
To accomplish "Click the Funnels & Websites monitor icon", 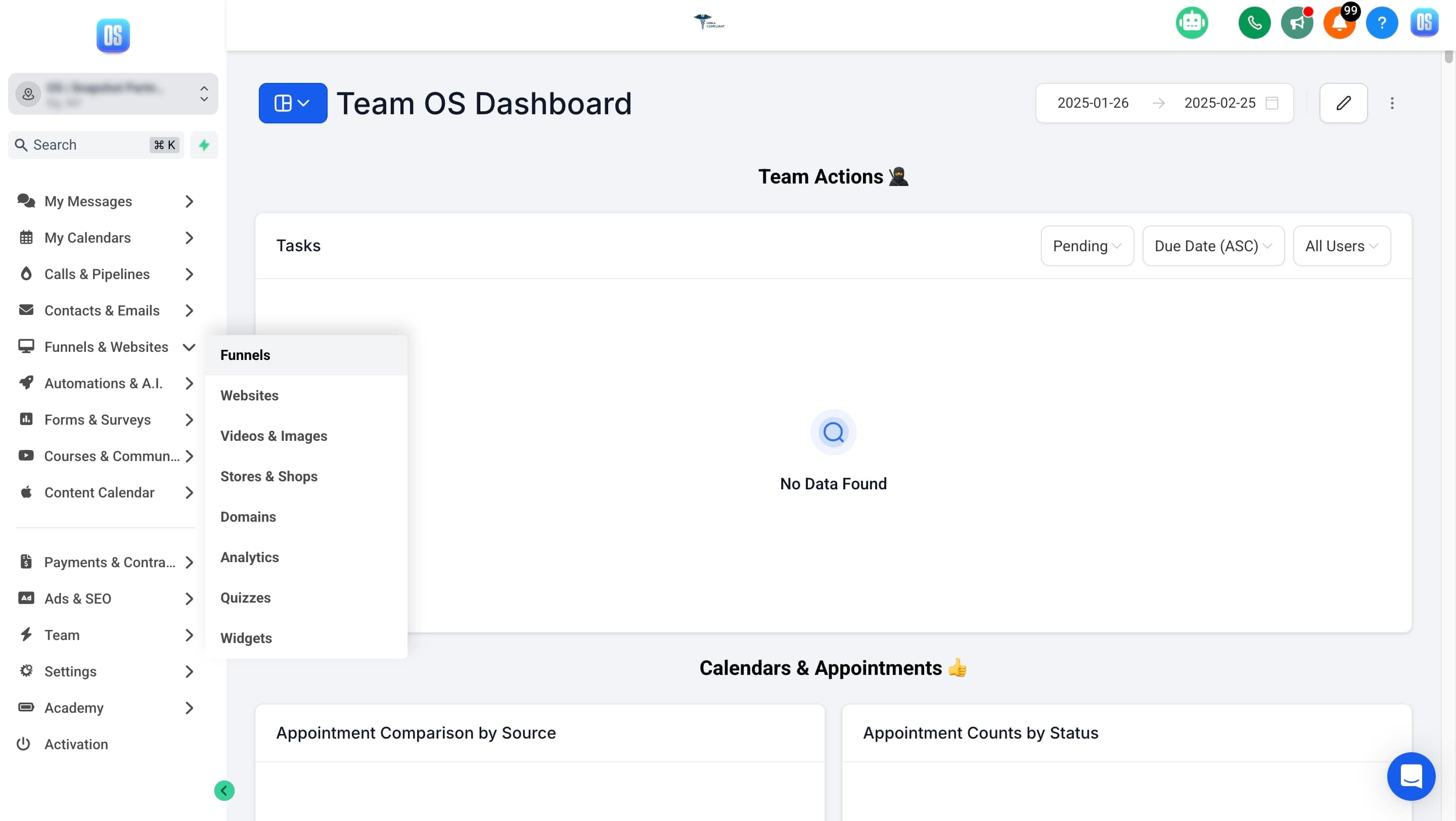I will click(x=26, y=346).
